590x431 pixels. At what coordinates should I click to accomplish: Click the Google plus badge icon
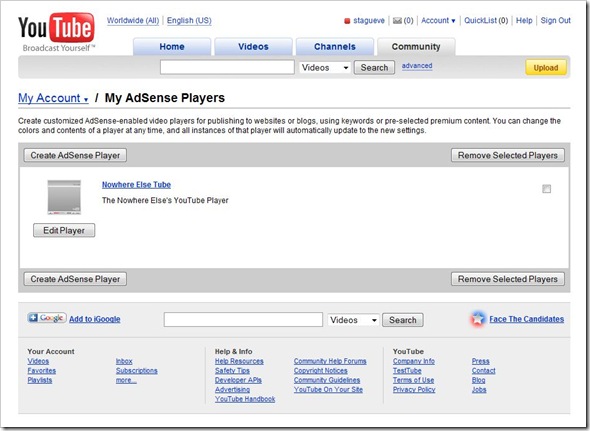[47, 318]
